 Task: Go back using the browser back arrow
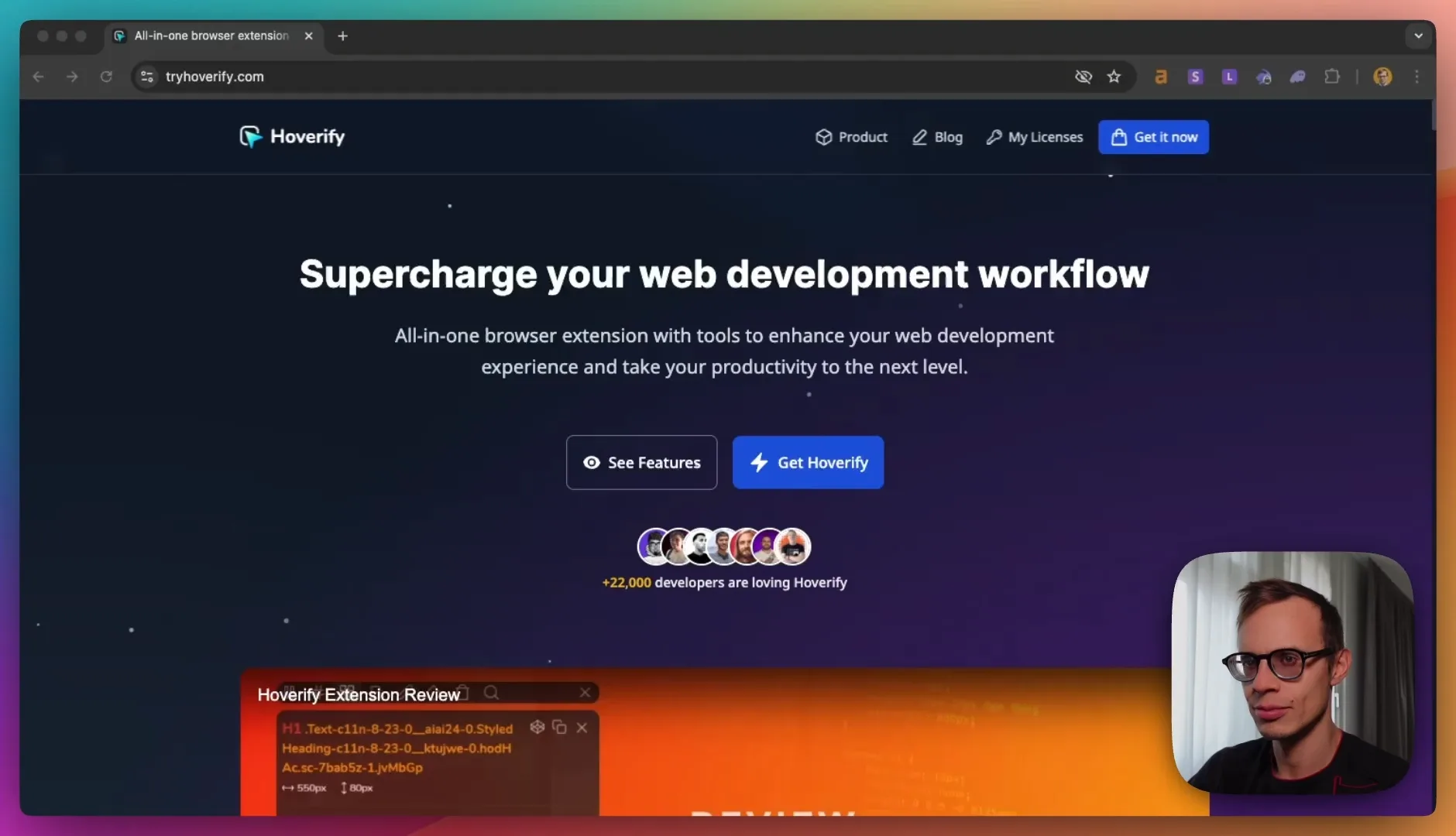click(x=38, y=77)
